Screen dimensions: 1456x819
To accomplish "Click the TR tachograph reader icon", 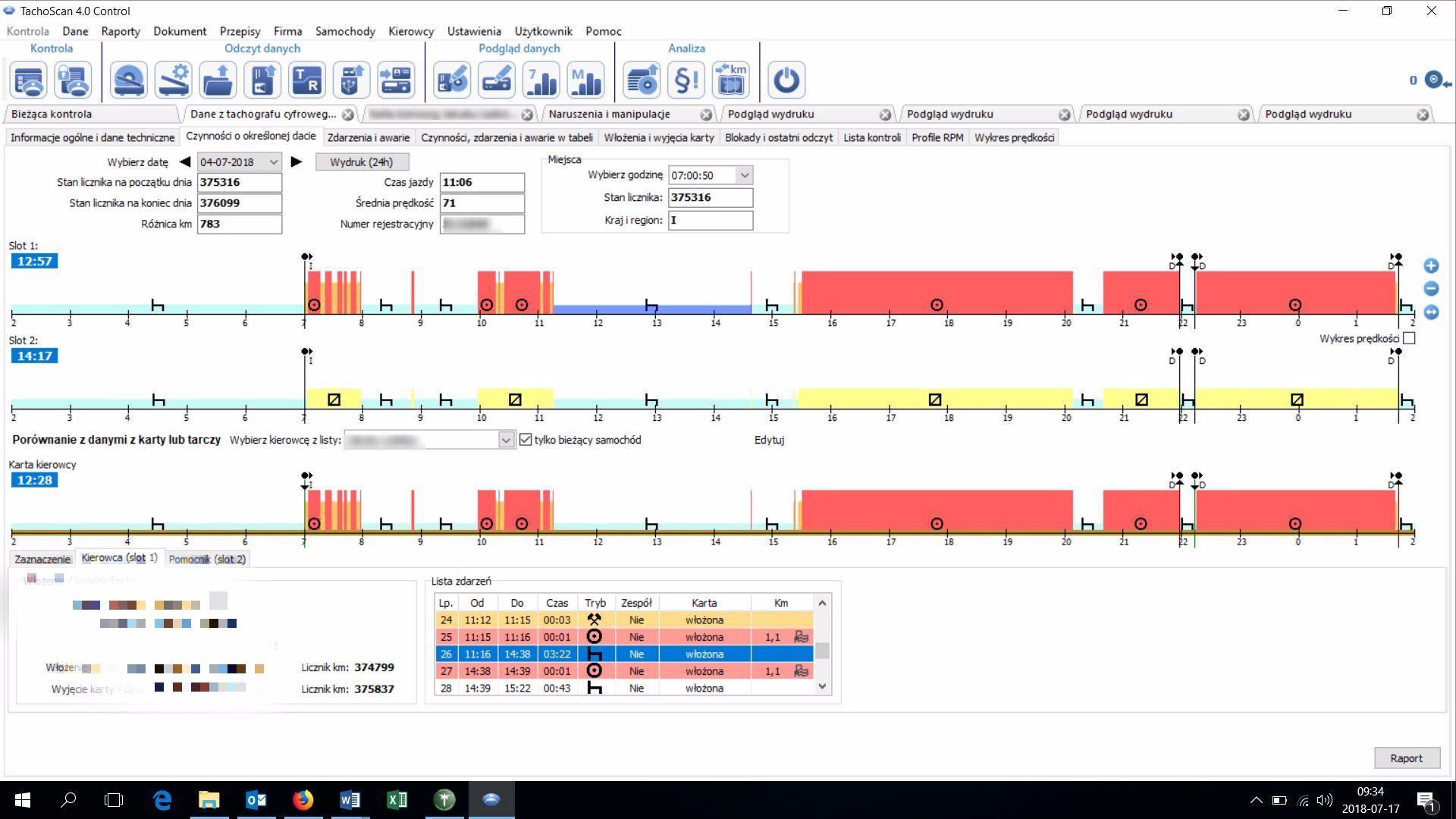I will click(306, 80).
